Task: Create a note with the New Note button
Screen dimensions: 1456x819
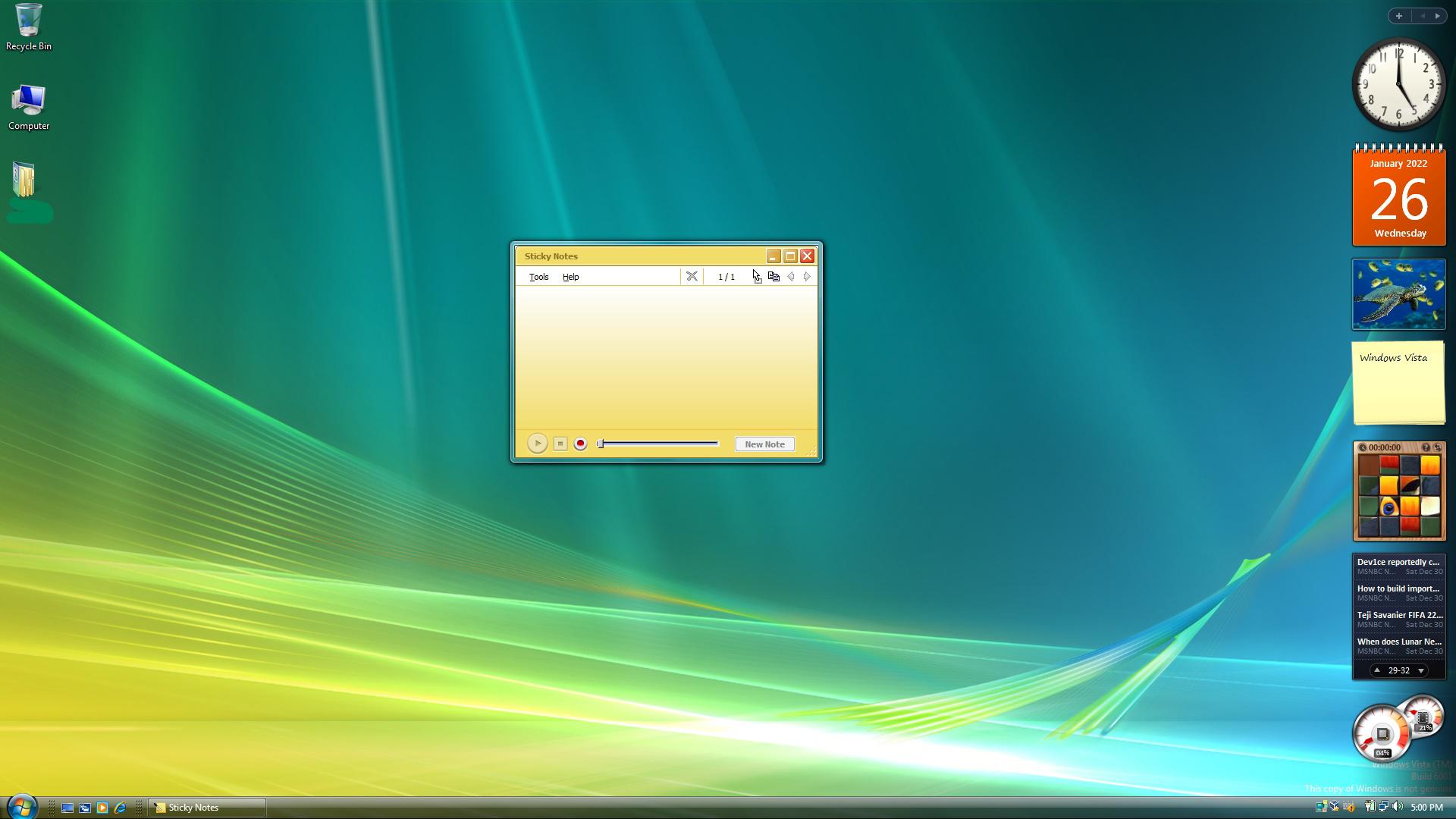Action: tap(764, 444)
